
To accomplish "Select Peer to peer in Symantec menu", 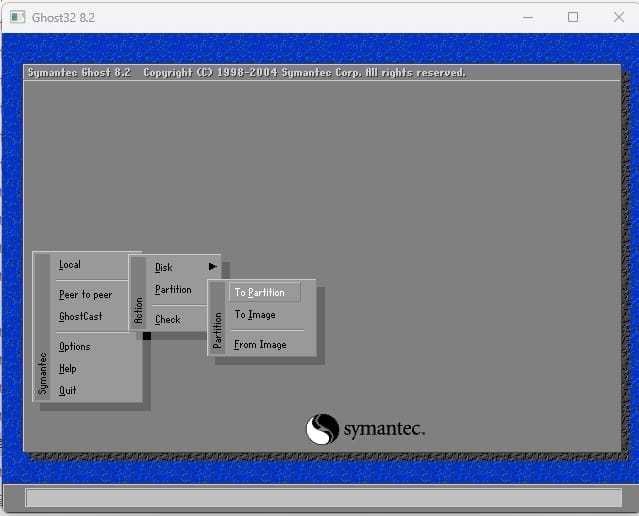I will click(86, 295).
